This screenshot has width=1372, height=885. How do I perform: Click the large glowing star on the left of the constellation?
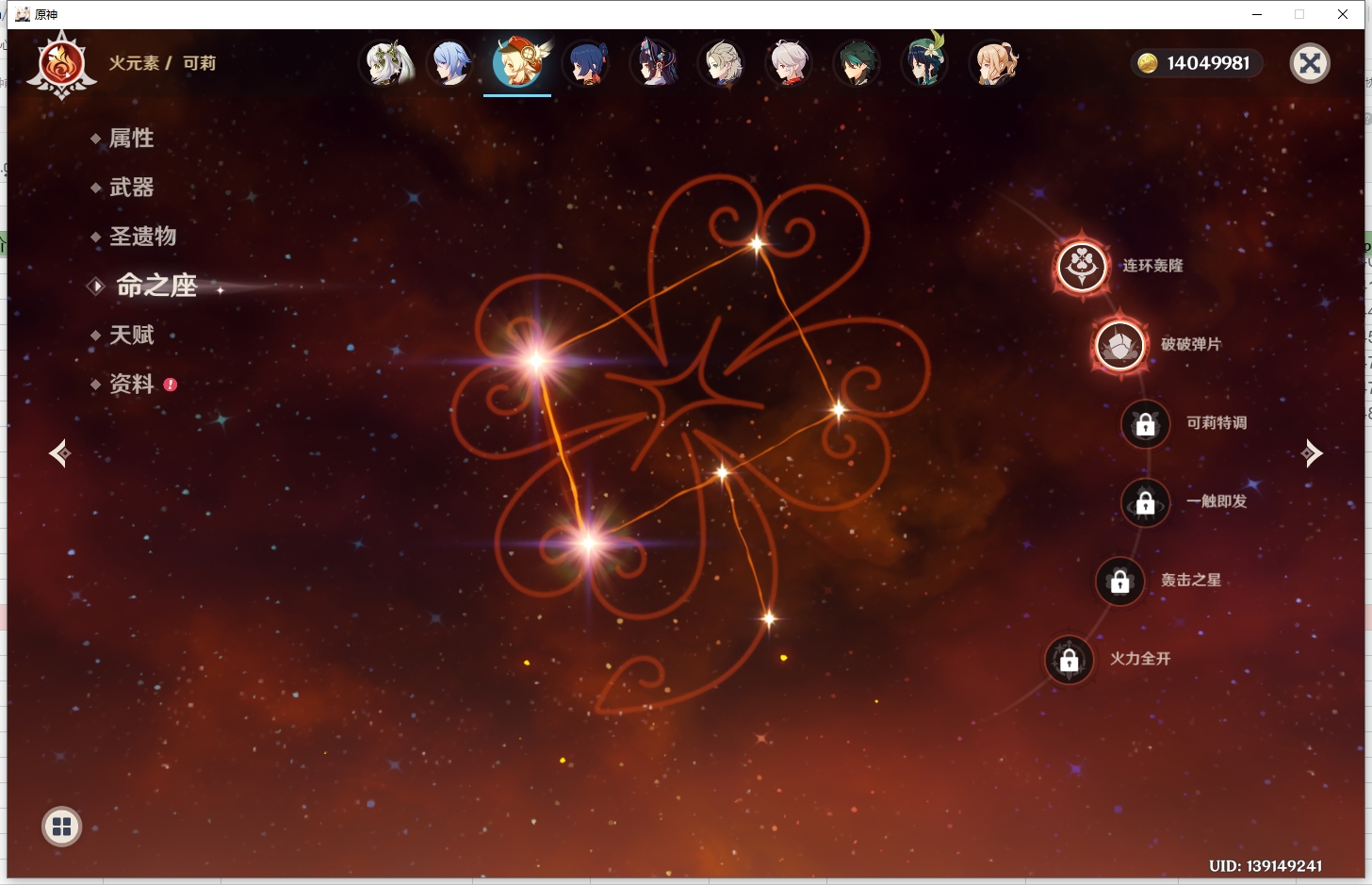click(x=536, y=360)
